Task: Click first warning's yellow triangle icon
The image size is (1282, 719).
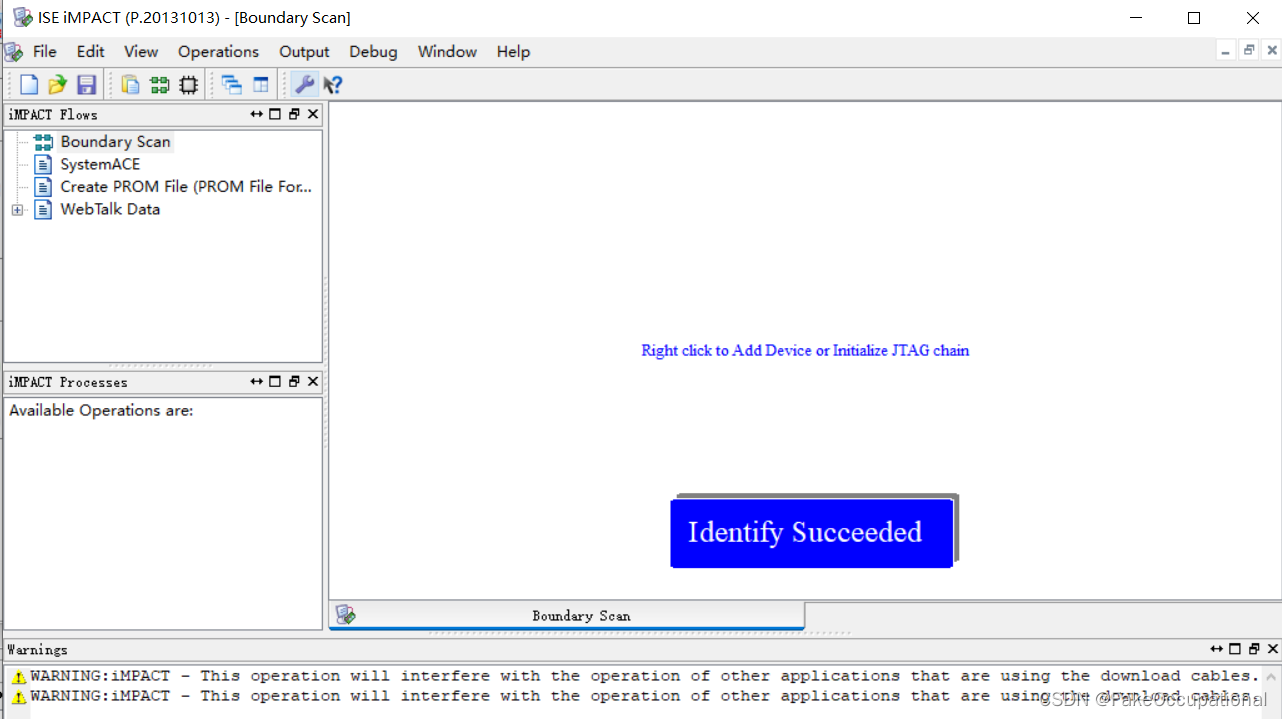Action: 19,677
